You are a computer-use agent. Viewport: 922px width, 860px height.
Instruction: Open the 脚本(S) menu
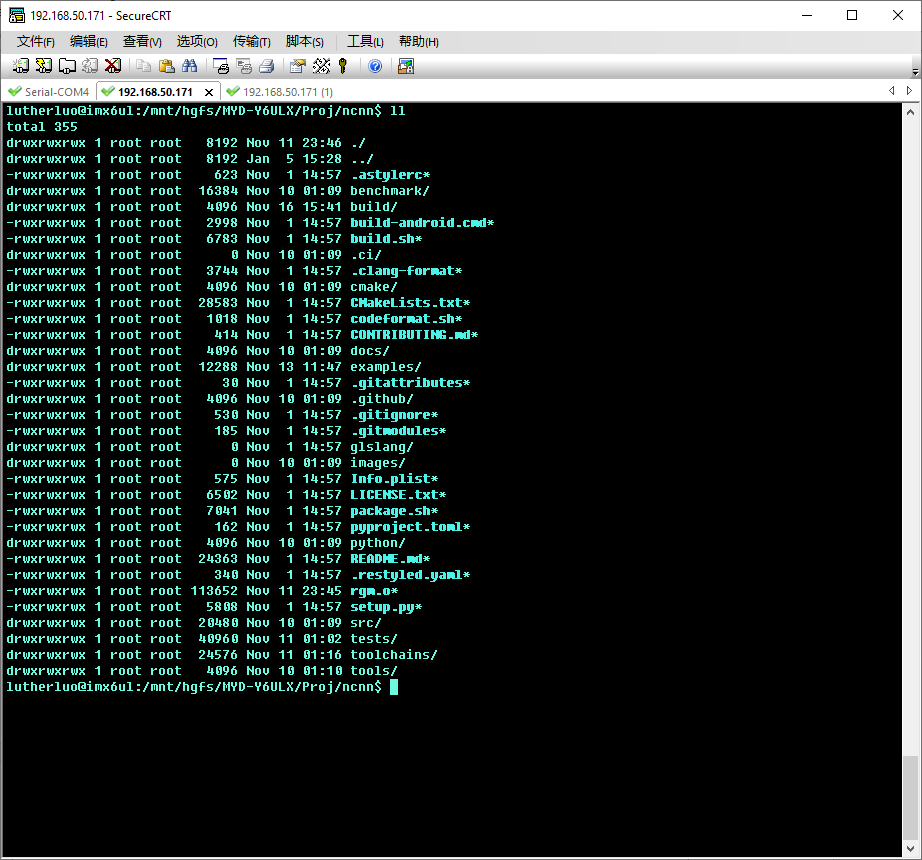(304, 41)
